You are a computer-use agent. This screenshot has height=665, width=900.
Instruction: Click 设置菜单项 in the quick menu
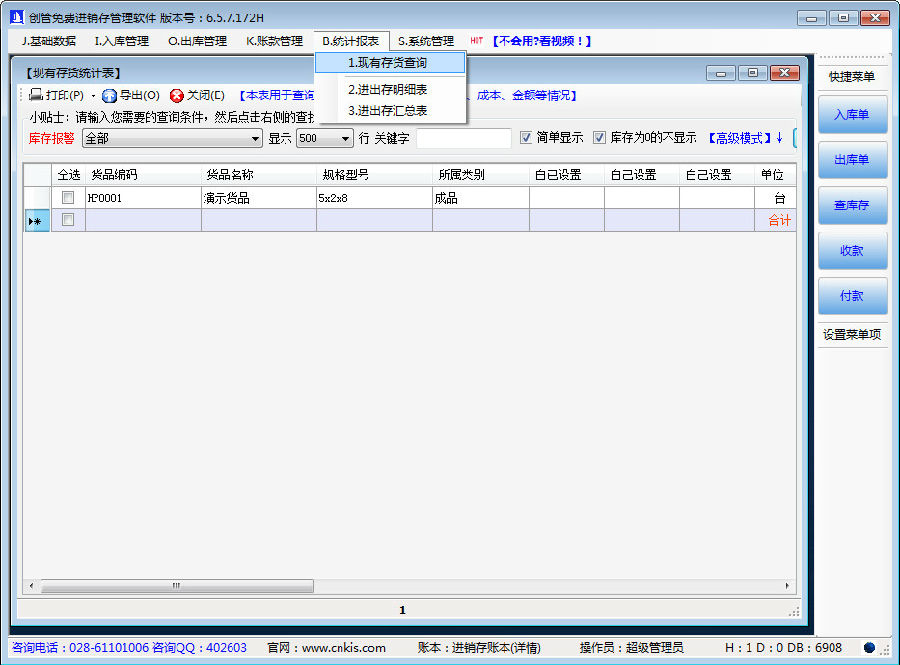pyautogui.click(x=852, y=335)
